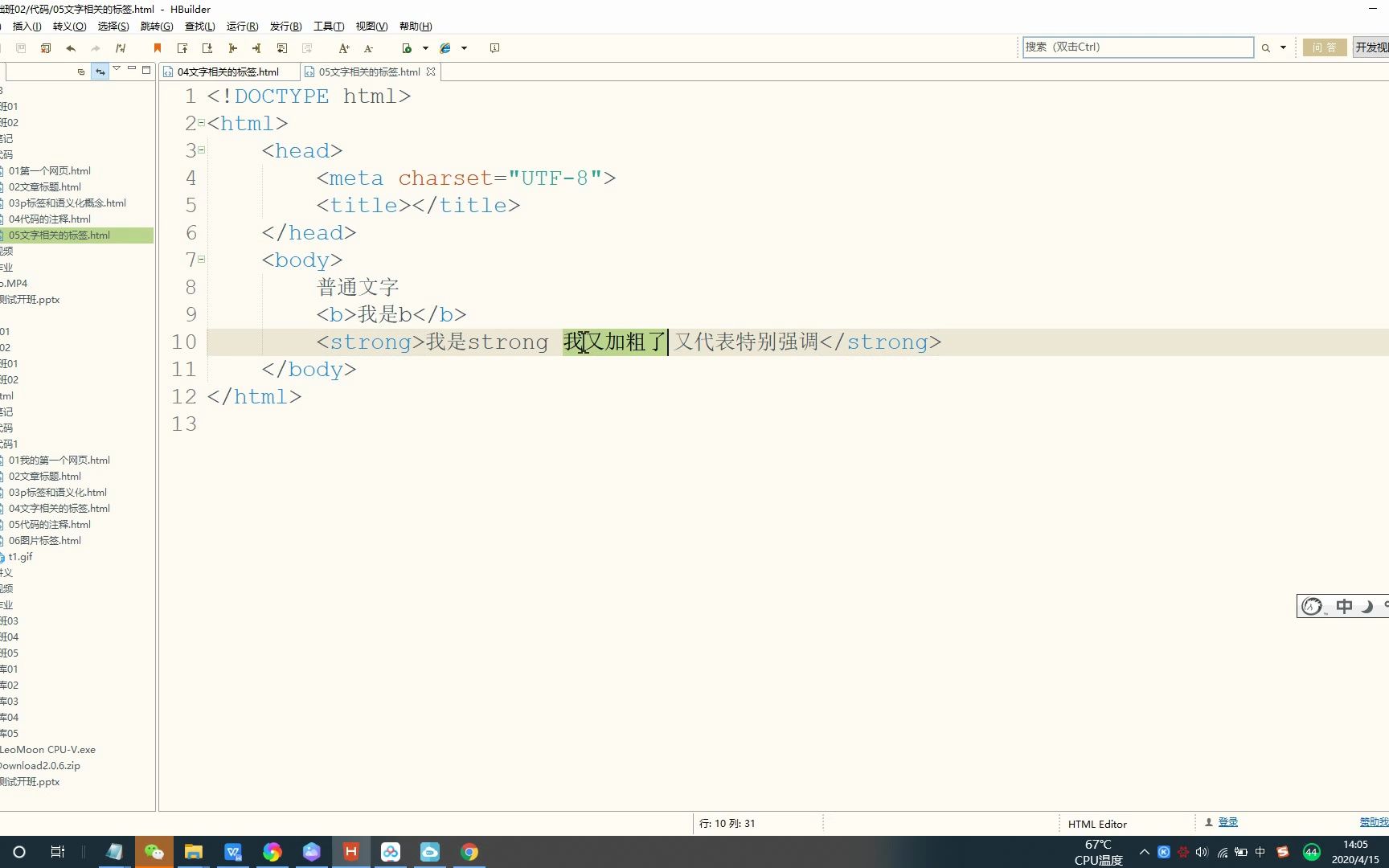Screen dimensions: 1389x868
Task: Click the info bubble toolbar icon
Action: coord(494,48)
